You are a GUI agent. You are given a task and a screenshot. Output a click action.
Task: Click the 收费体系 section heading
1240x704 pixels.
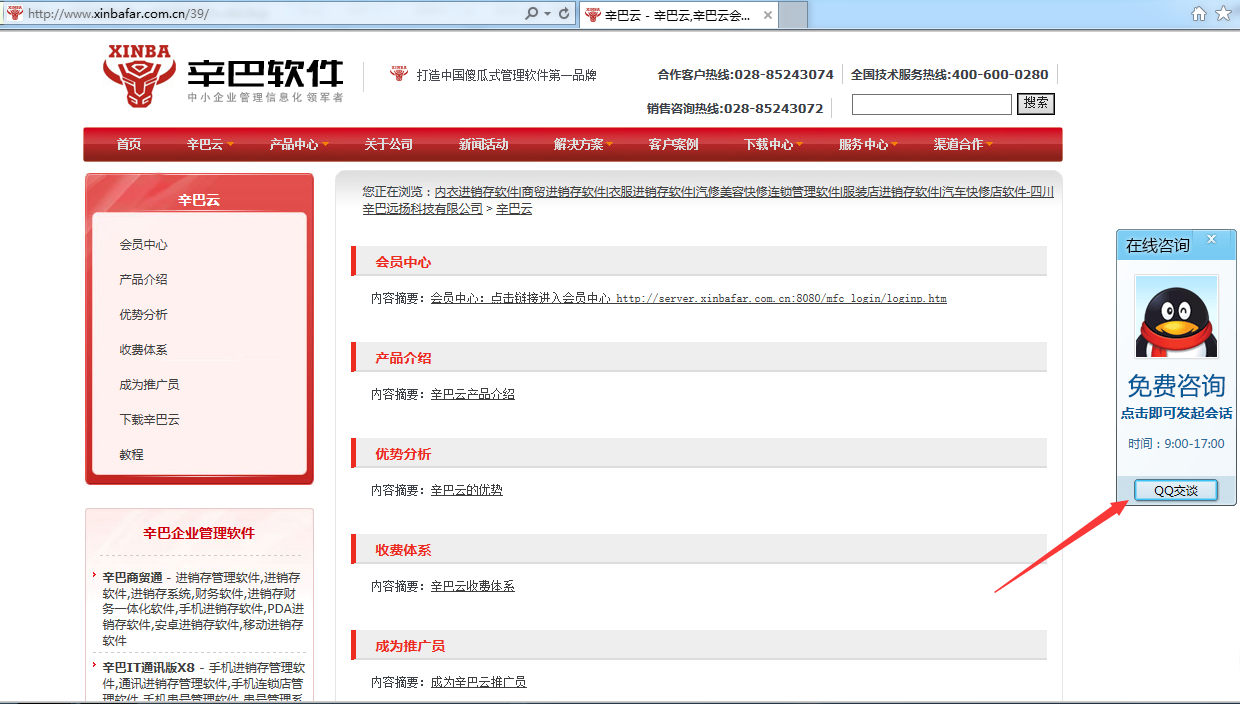coord(403,550)
